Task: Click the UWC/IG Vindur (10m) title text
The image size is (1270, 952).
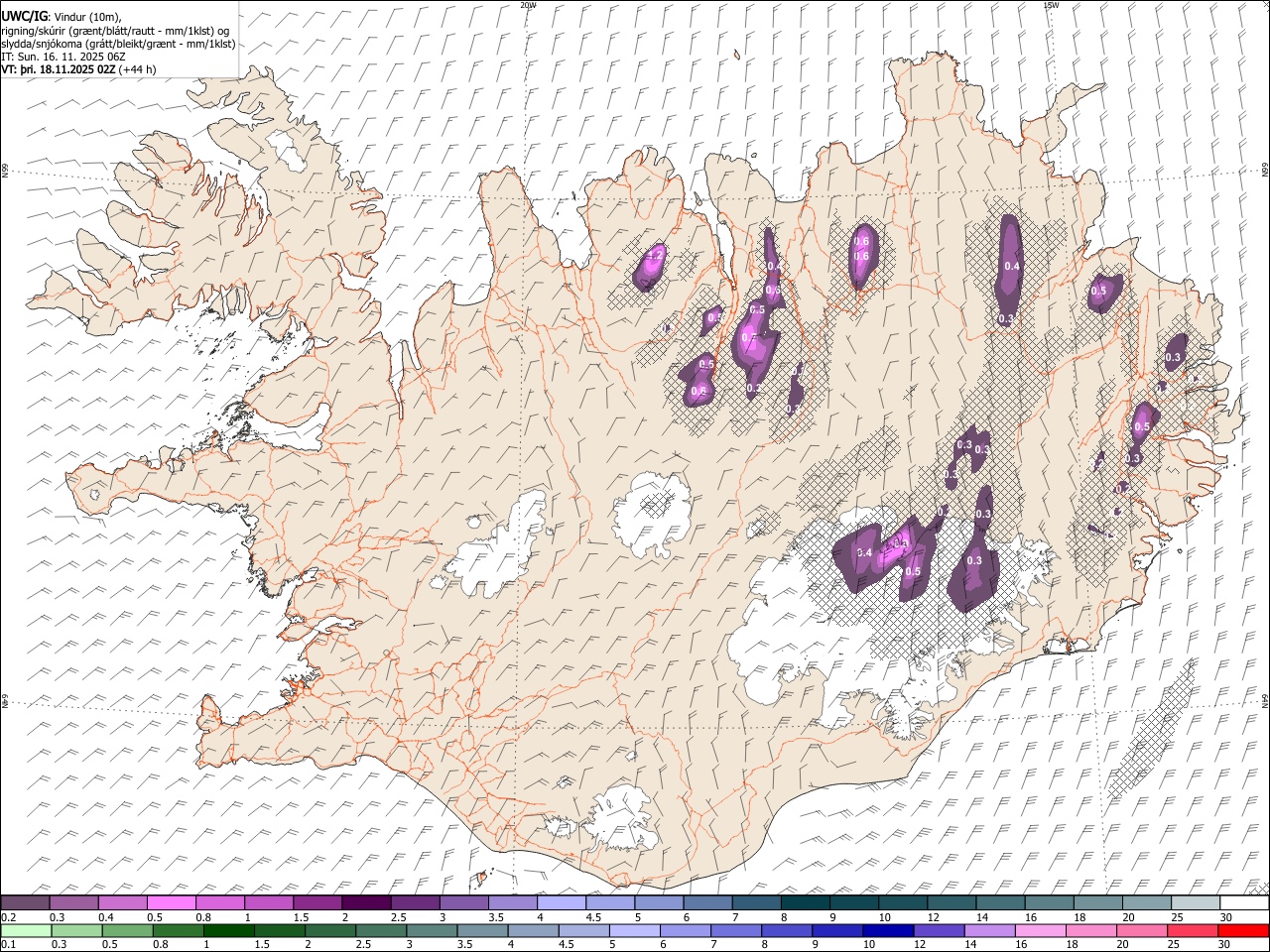Action: coord(62,17)
